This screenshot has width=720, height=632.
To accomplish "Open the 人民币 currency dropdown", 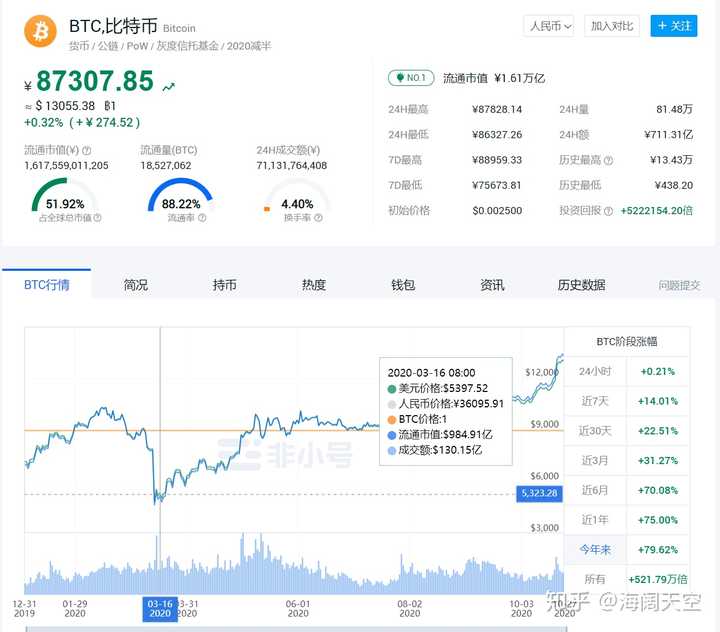I will pos(549,26).
